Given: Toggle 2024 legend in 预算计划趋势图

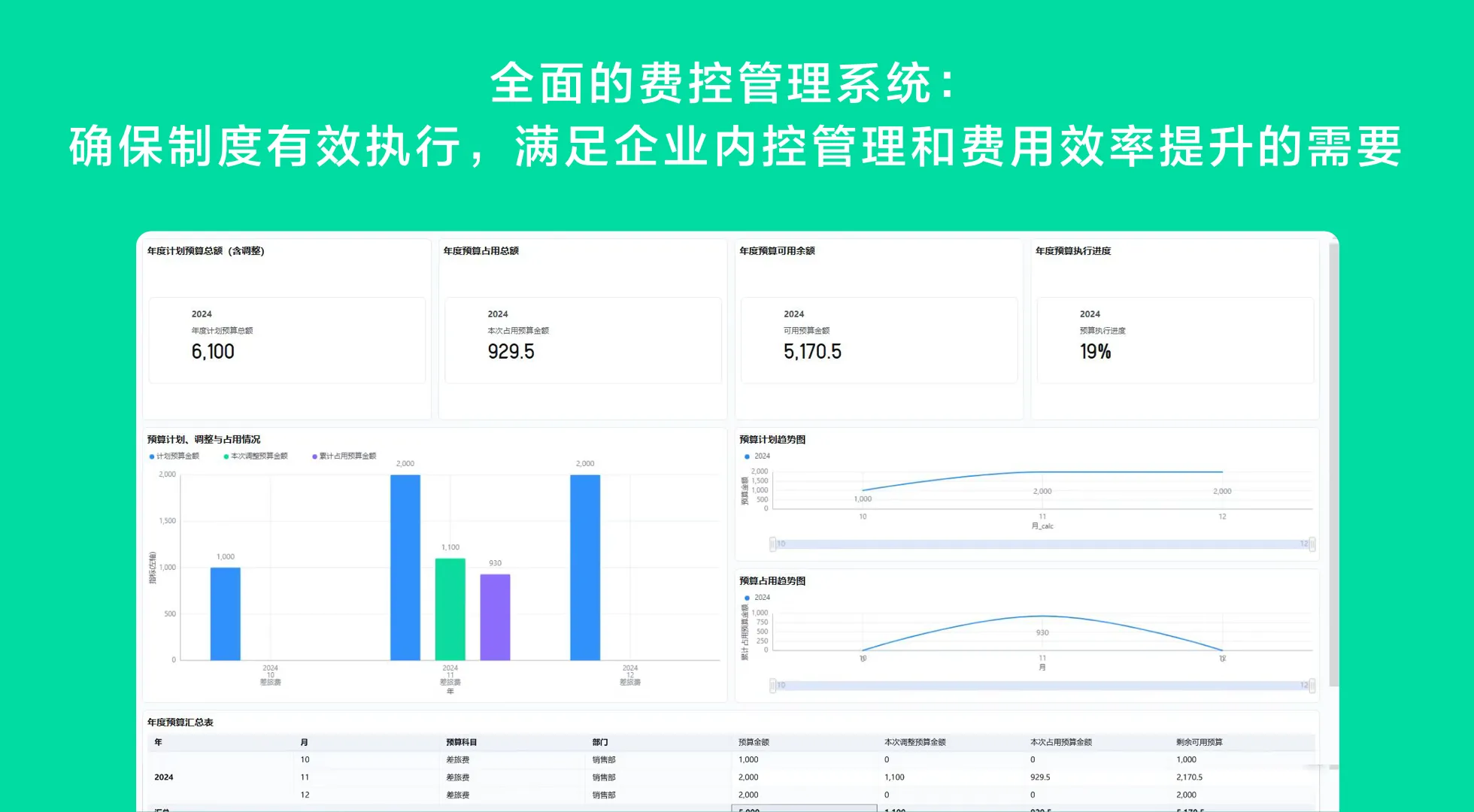Looking at the screenshot, I should [757, 456].
